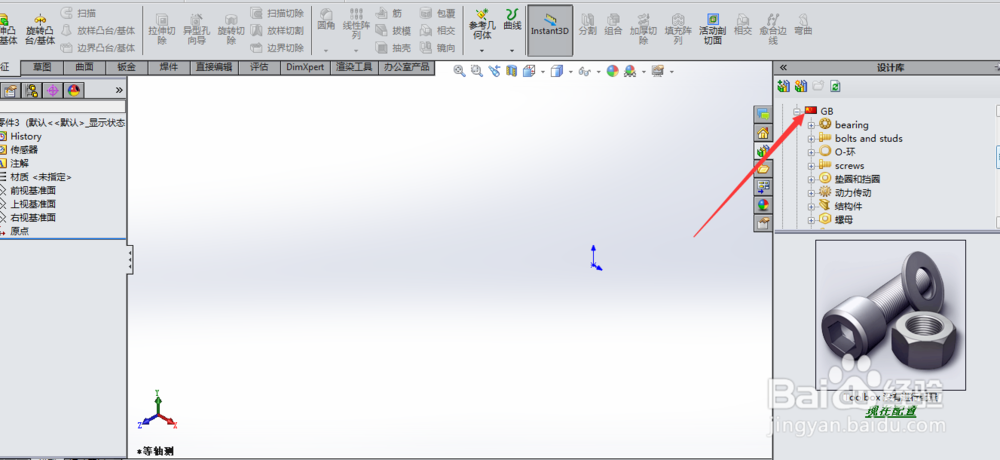Click the 组合 combine tool
The image size is (1000, 460).
(614, 24)
